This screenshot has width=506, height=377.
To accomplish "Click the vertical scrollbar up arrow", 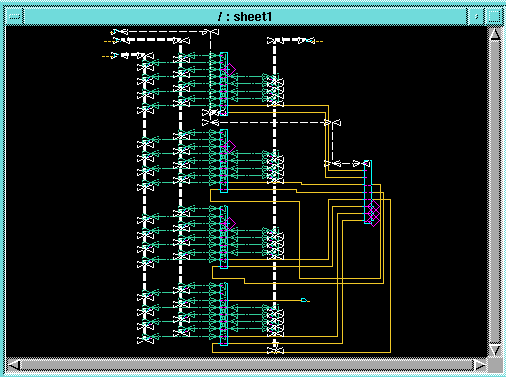I will pyautogui.click(x=495, y=34).
